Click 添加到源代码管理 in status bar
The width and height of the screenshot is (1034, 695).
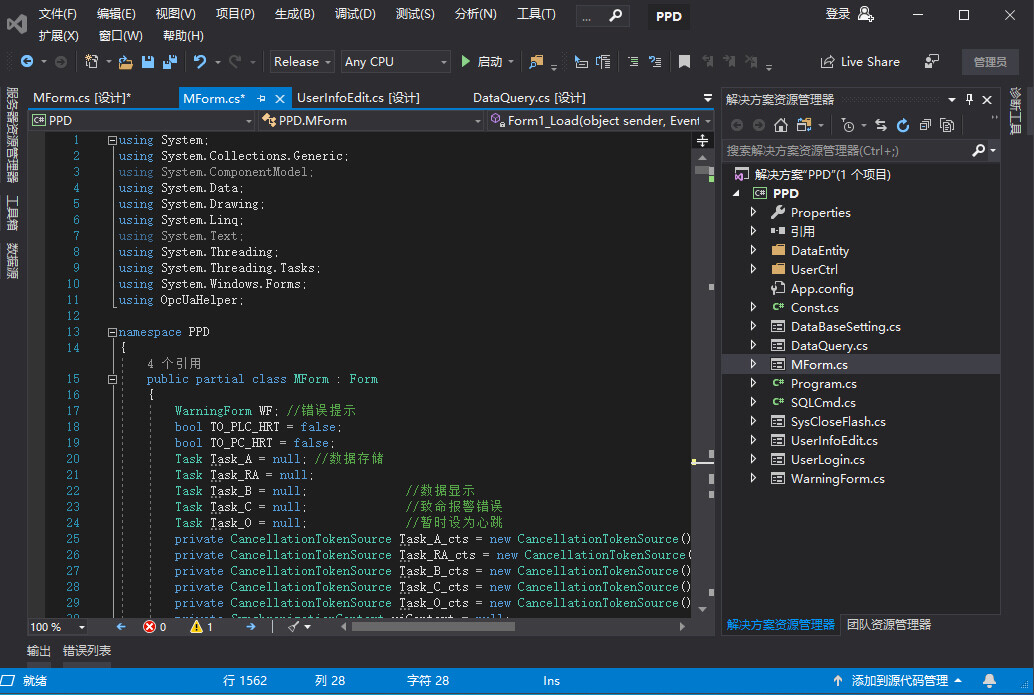898,680
